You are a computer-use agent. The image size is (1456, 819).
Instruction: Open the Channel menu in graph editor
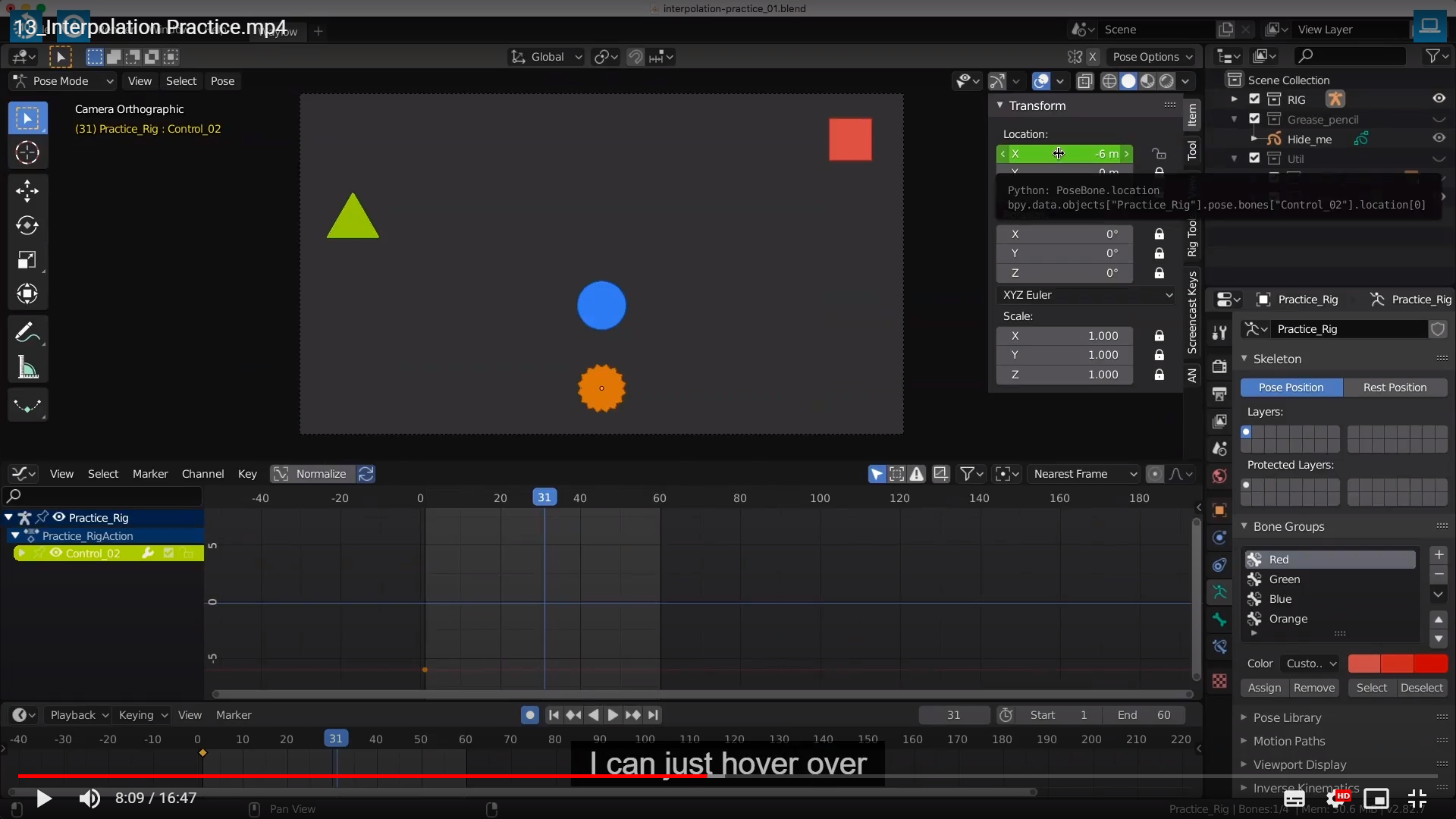pos(202,474)
